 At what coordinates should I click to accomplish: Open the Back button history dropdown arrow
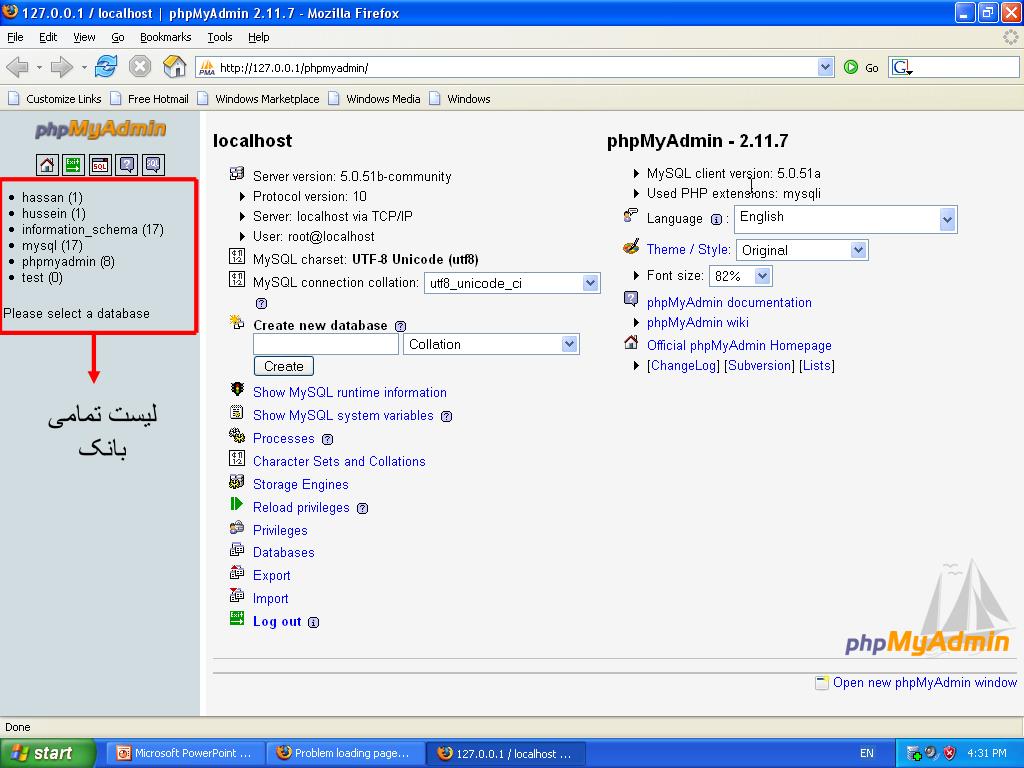pos(39,67)
